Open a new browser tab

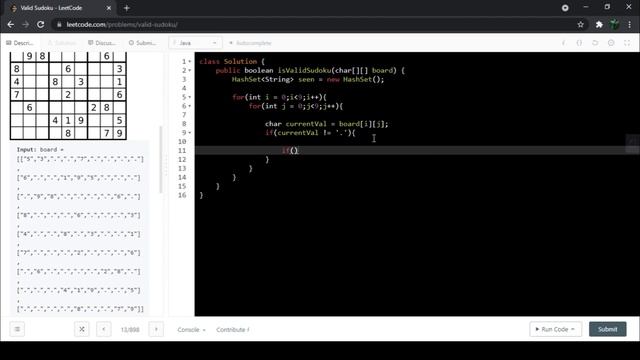(x=127, y=8)
